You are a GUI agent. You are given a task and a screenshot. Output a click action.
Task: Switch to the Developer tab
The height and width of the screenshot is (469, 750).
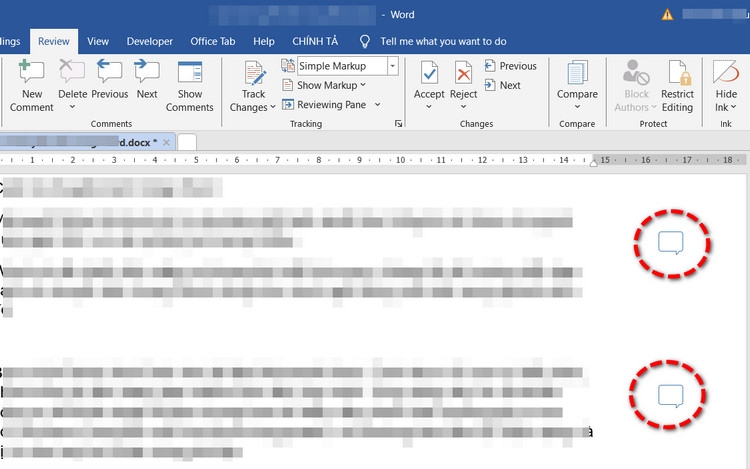[150, 41]
